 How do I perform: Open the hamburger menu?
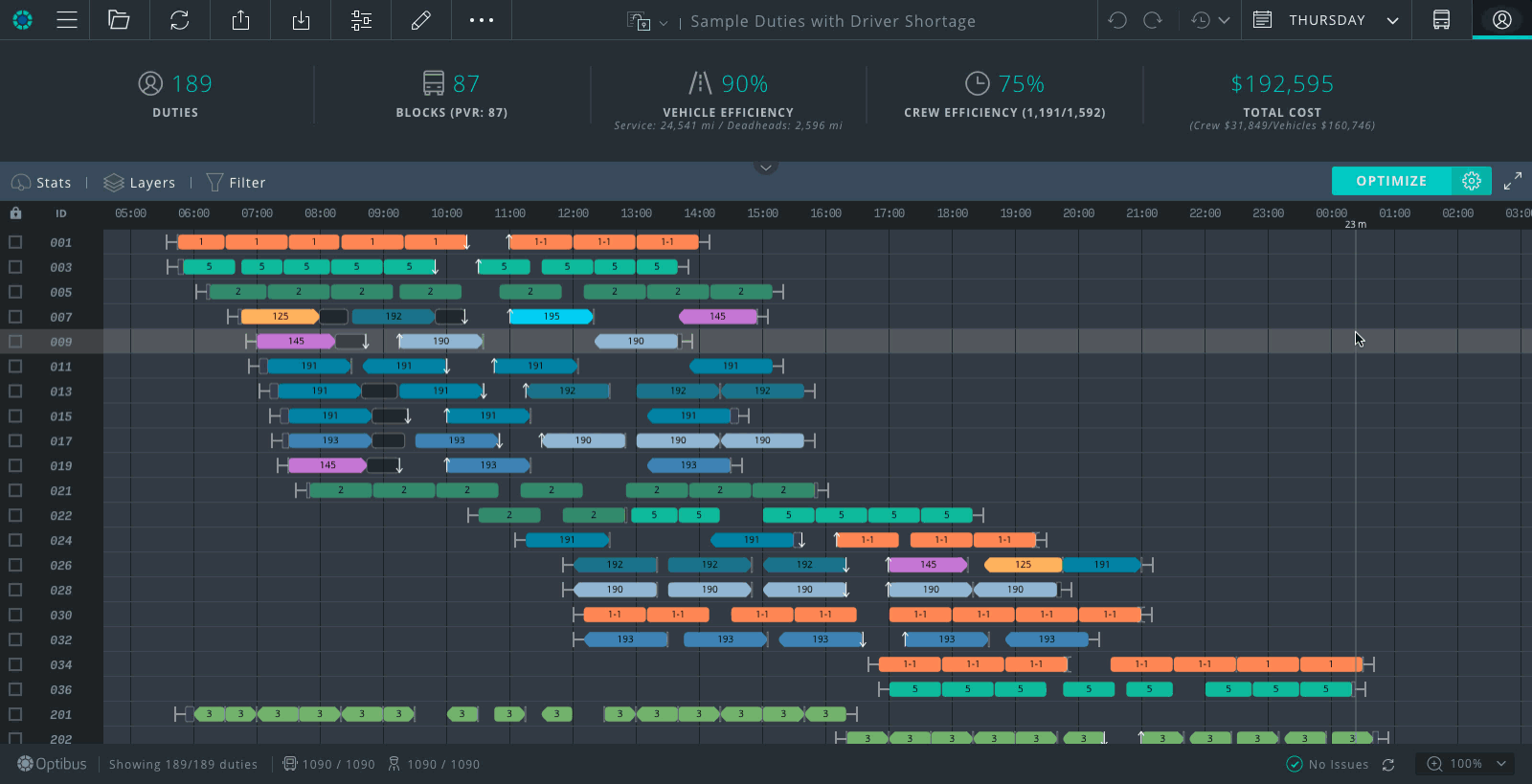click(67, 20)
